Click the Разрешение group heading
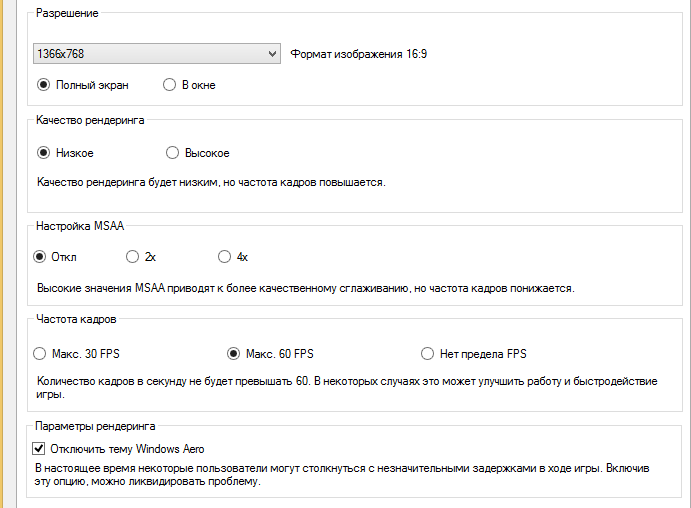The height and width of the screenshot is (508, 691). [x=67, y=14]
